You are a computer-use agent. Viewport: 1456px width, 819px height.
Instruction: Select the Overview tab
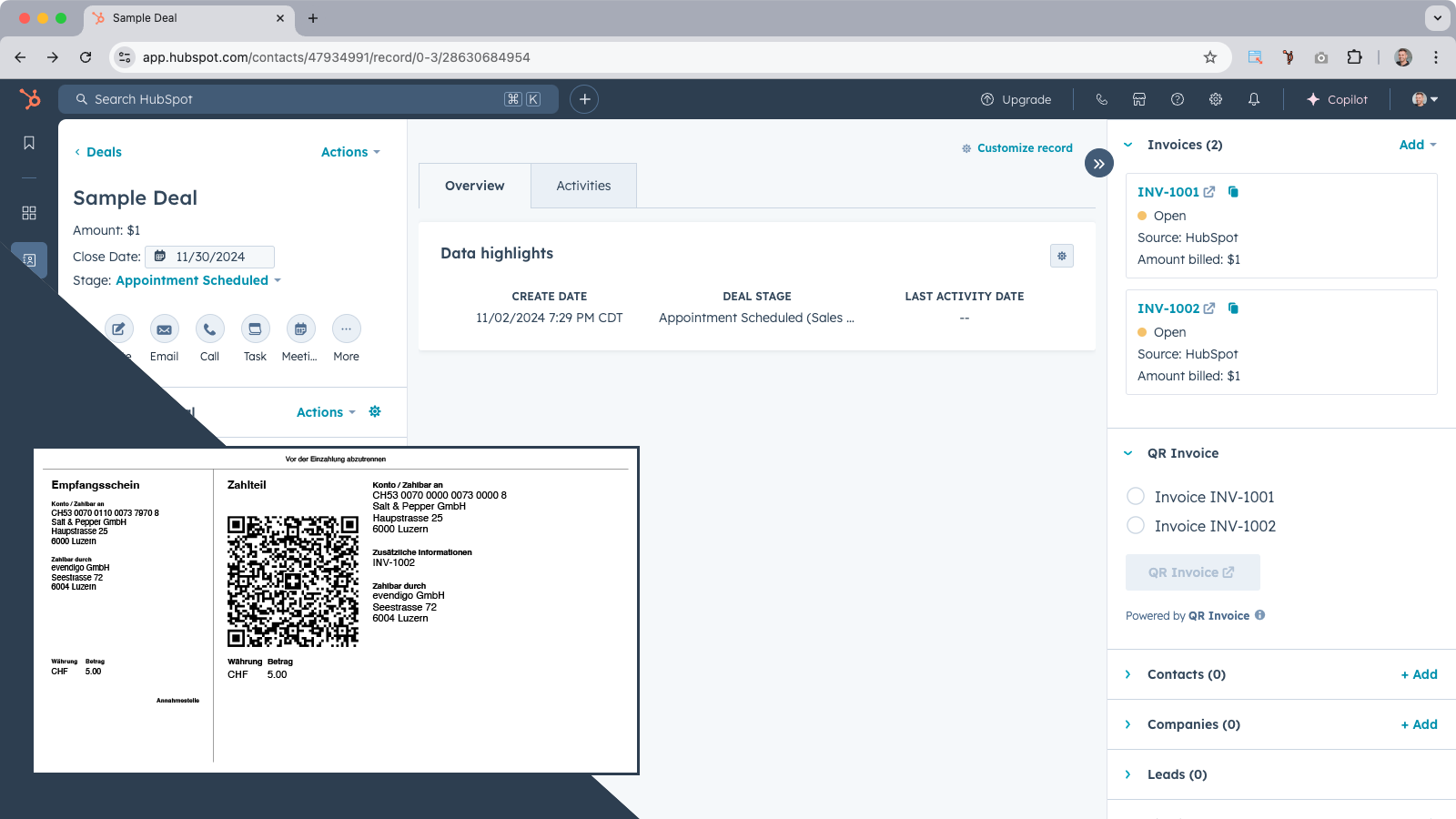click(x=474, y=186)
